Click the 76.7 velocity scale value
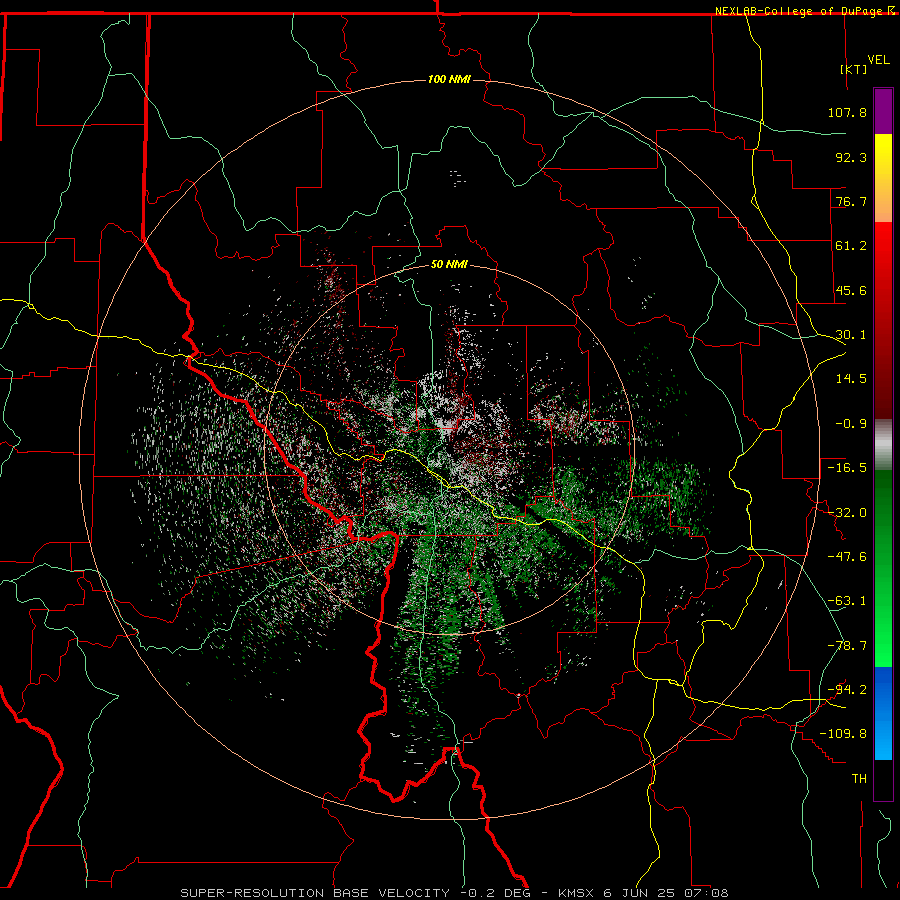The width and height of the screenshot is (900, 900). click(x=851, y=201)
